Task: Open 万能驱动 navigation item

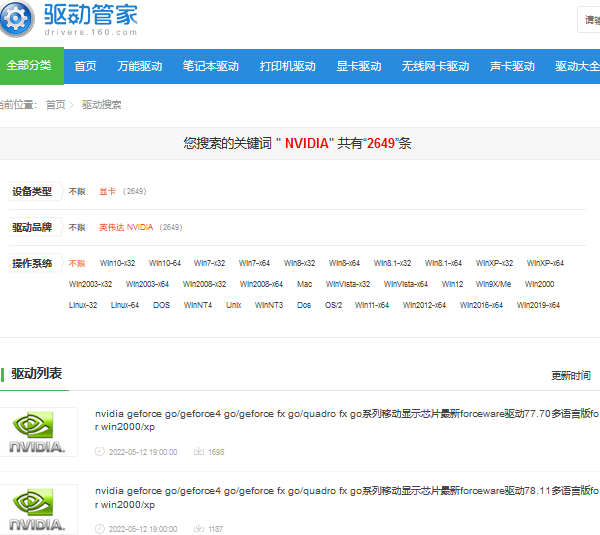Action: pos(140,66)
